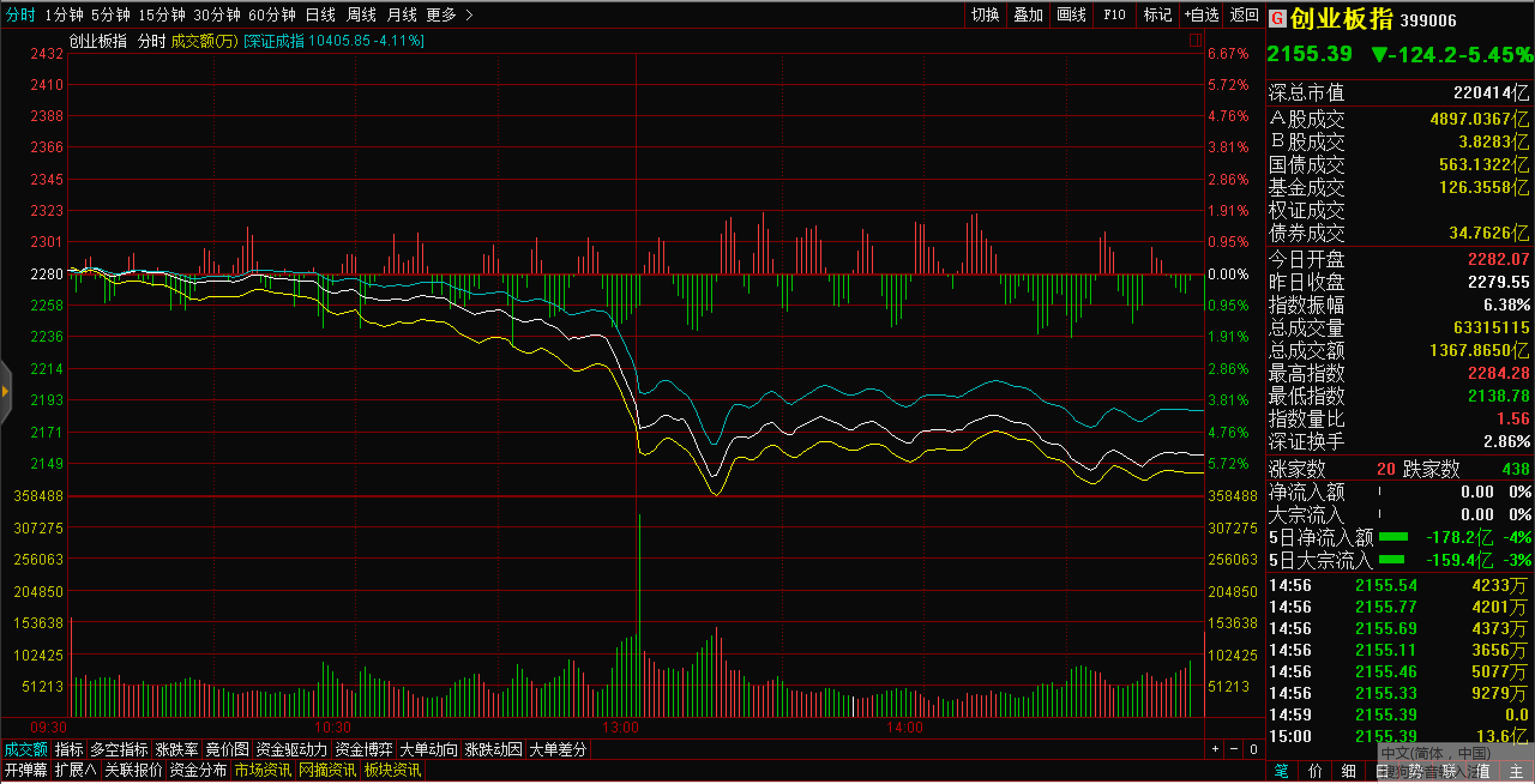Screen dimensions: 1535x784
Task: Open F10 company information
Action: 1114,14
